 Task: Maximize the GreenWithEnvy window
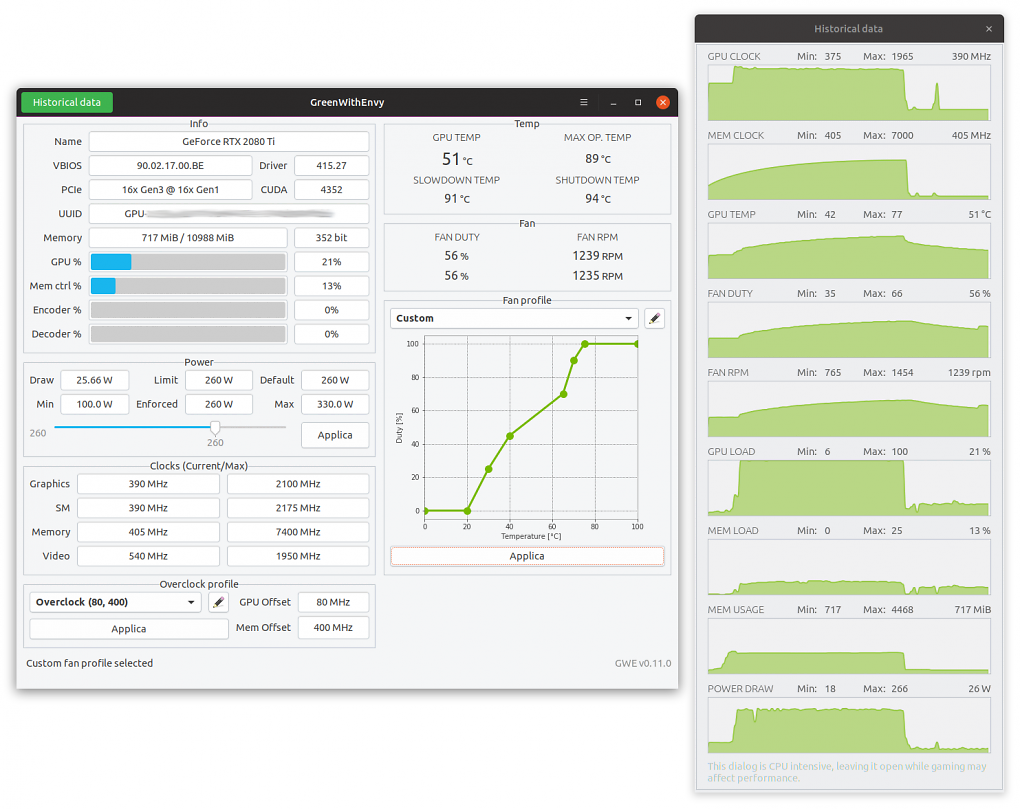[x=638, y=102]
